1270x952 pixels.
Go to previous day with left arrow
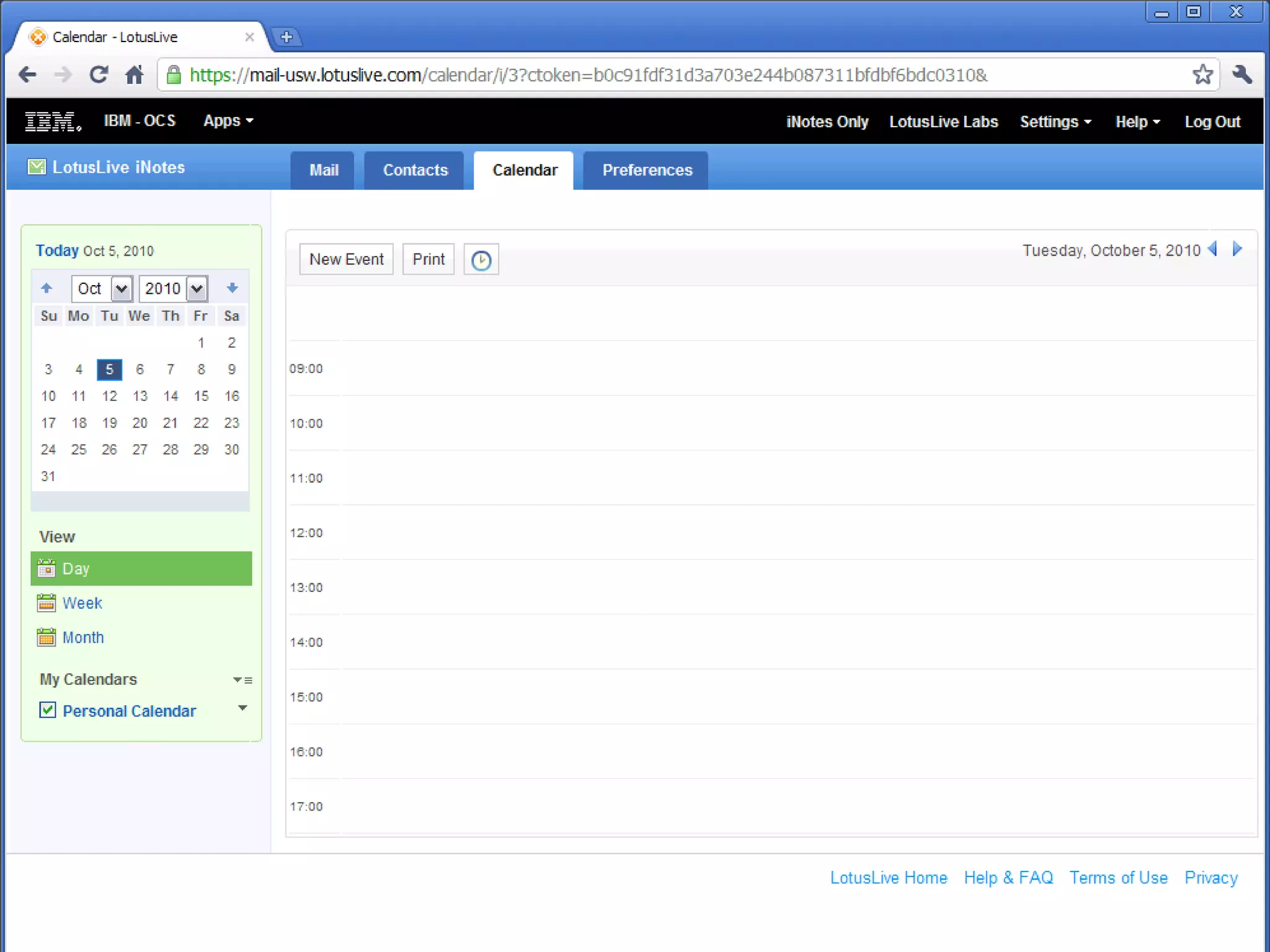1213,249
